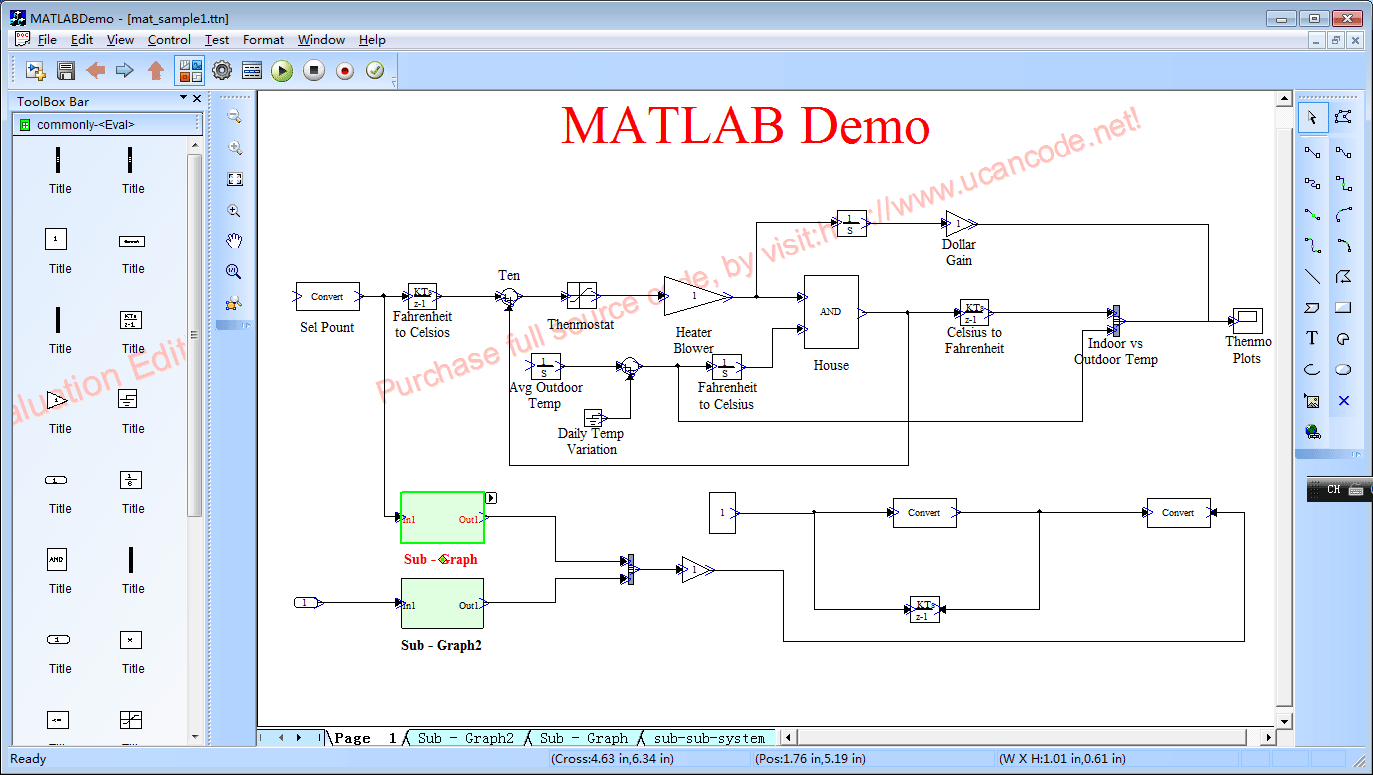Viewport: 1373px width, 775px height.
Task: Close the ToolBox Bar panel
Action: point(197,98)
